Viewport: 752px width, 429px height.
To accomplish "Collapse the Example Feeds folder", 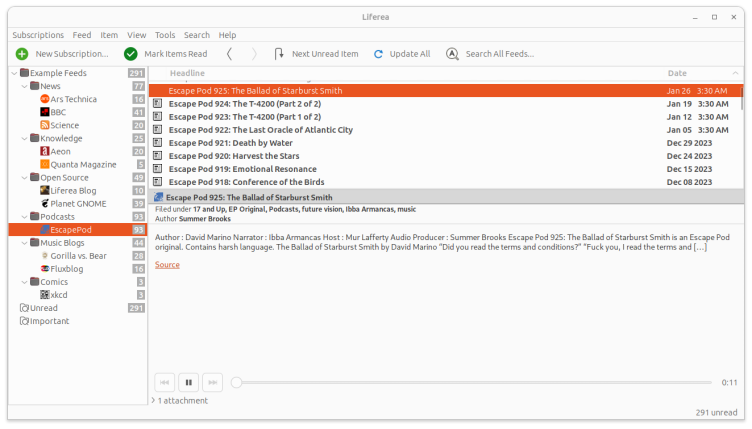I will [13, 73].
